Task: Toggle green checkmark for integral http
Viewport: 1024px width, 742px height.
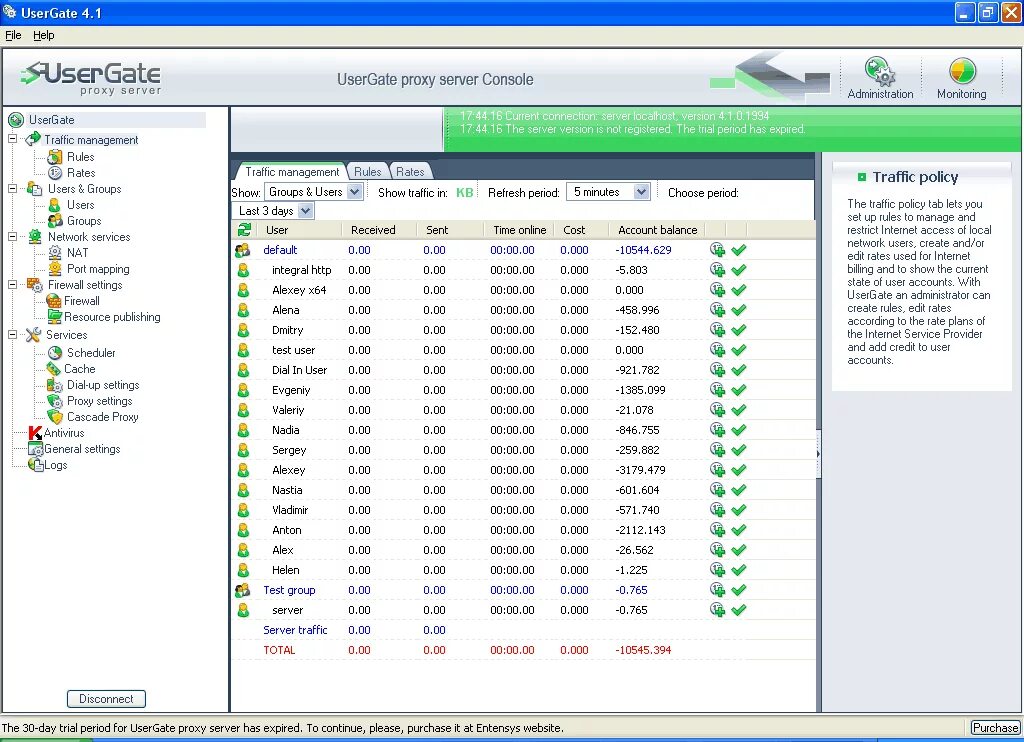Action: tap(739, 270)
